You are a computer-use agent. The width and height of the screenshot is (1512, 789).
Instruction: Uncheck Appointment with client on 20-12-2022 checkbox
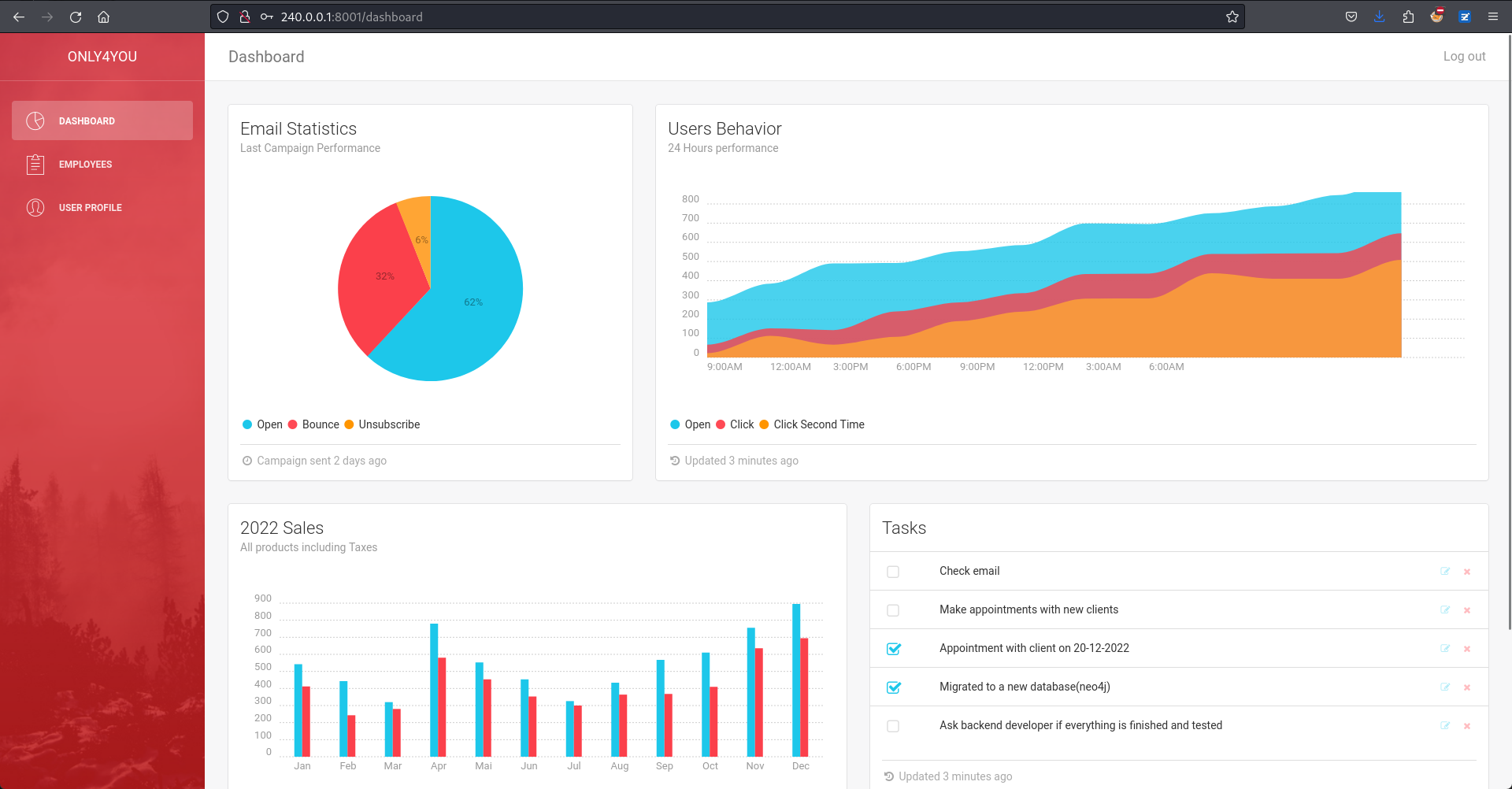(x=893, y=649)
